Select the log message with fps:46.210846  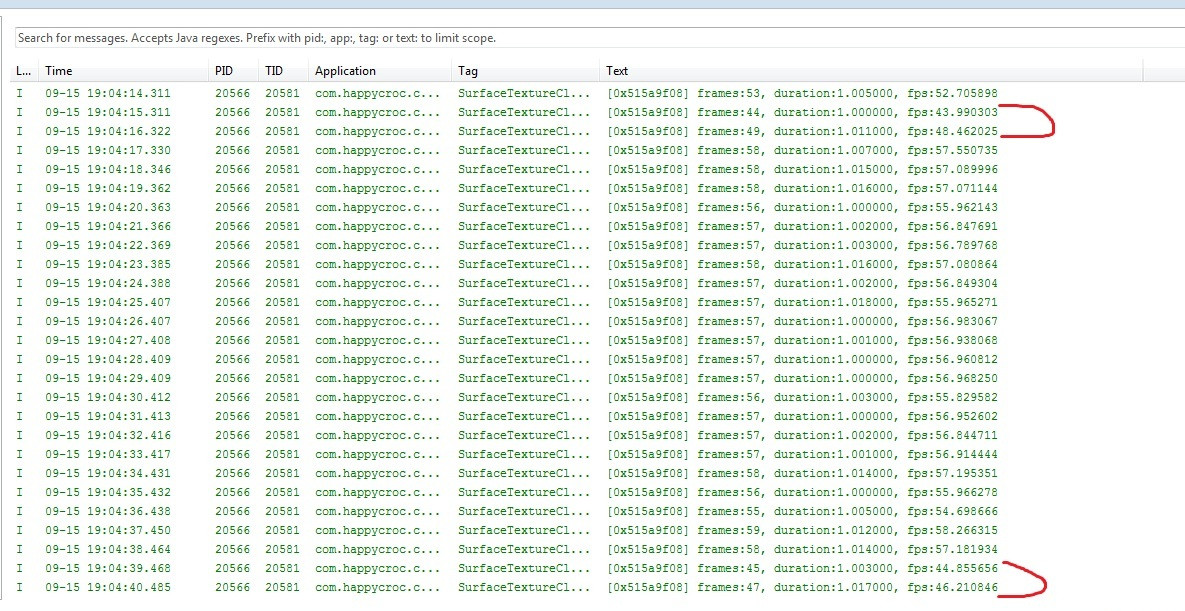click(x=802, y=588)
